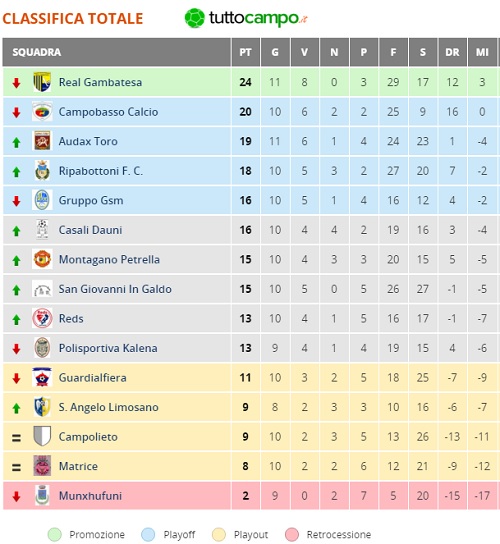Image resolution: width=500 pixels, height=544 pixels.
Task: Click the Campobasso Calcio club logo
Action: click(x=42, y=111)
